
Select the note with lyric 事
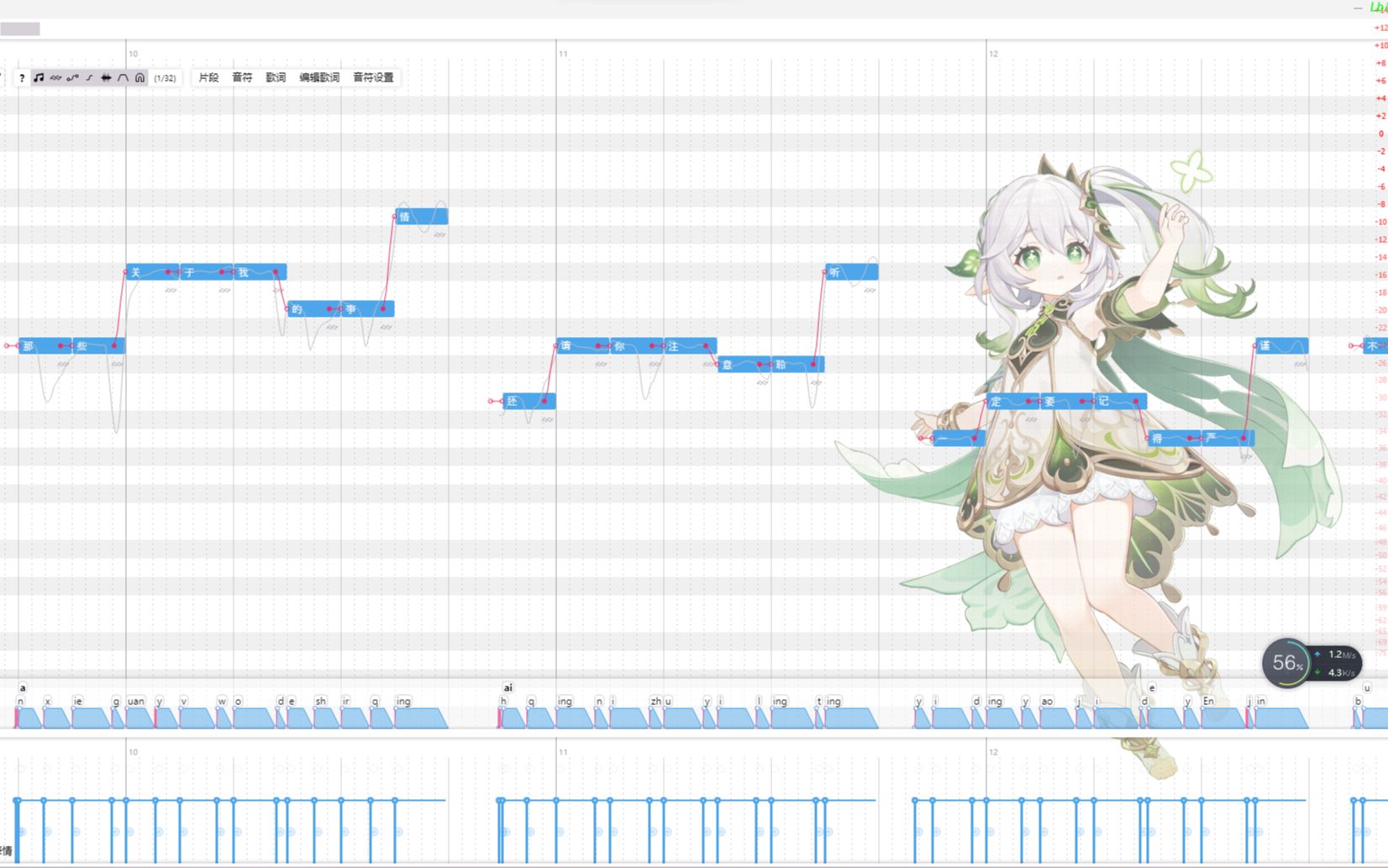(x=368, y=309)
